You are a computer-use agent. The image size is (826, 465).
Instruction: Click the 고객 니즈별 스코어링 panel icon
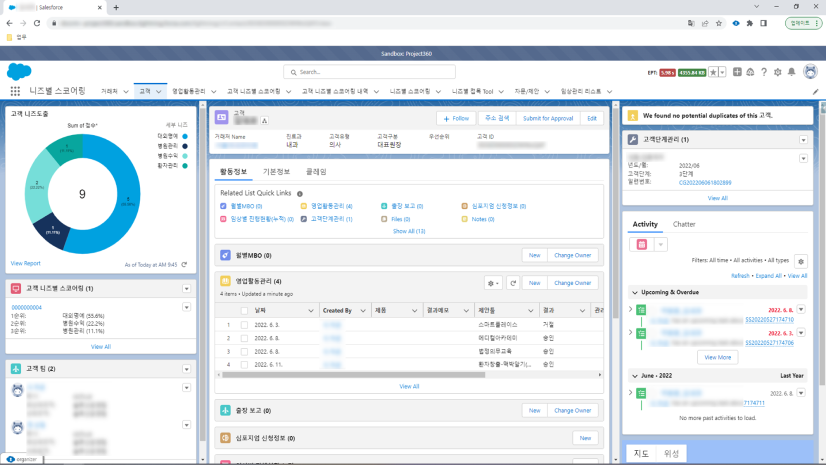click(x=16, y=289)
